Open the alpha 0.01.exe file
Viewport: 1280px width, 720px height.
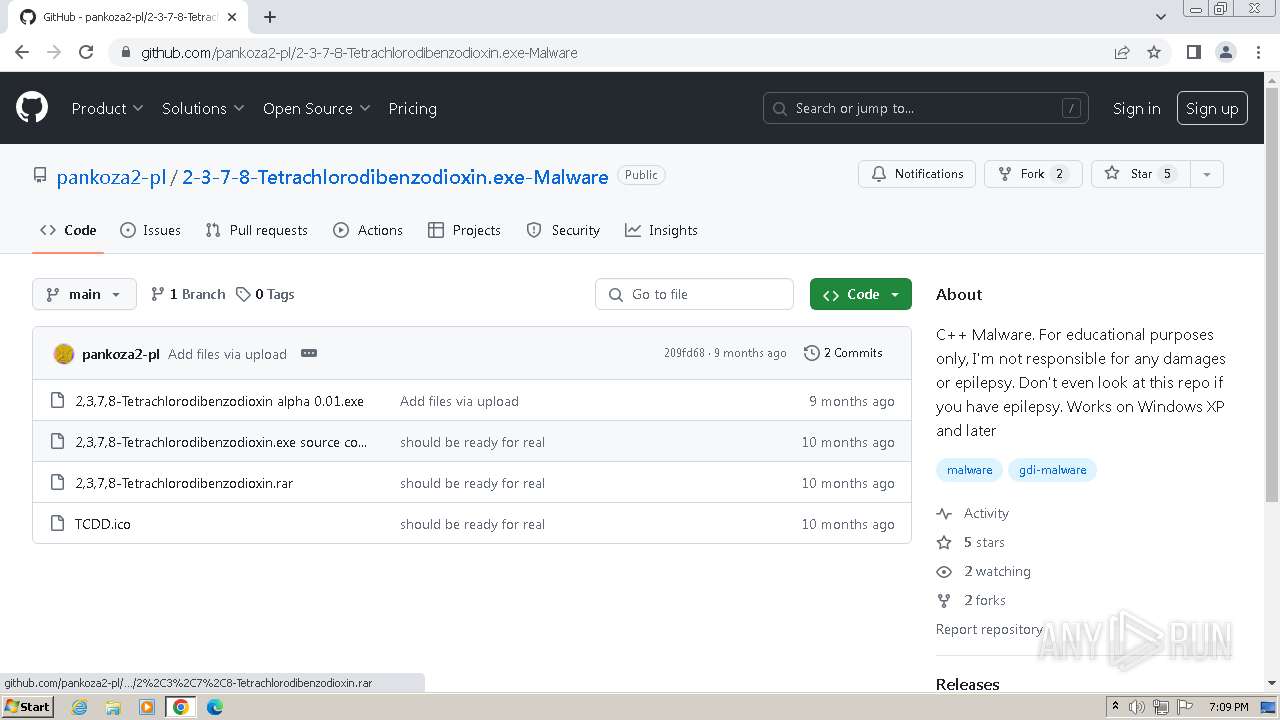[219, 401]
